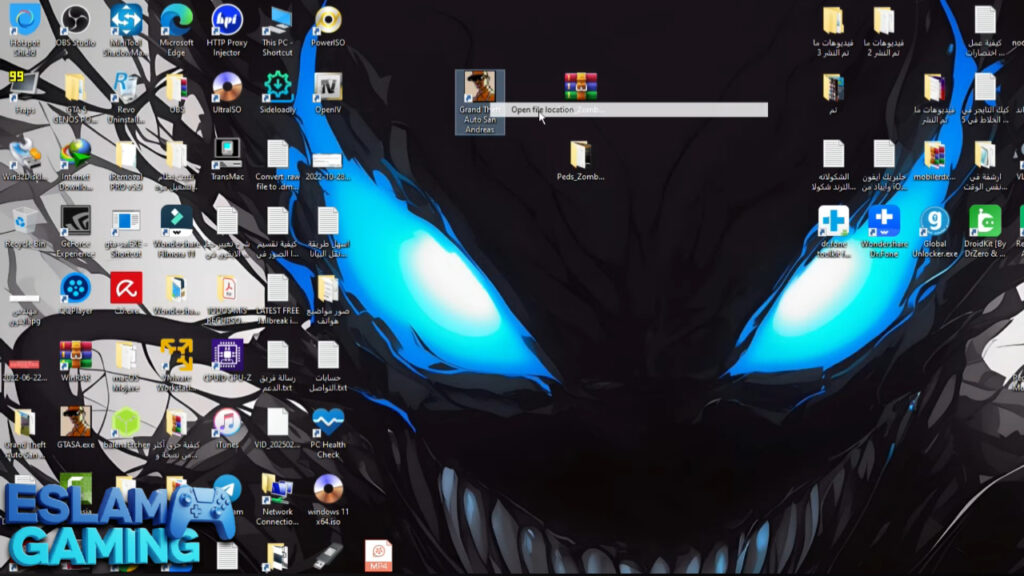Click the windows 11 x64.iso file
Screen dimensions: 1024x576
(327, 490)
